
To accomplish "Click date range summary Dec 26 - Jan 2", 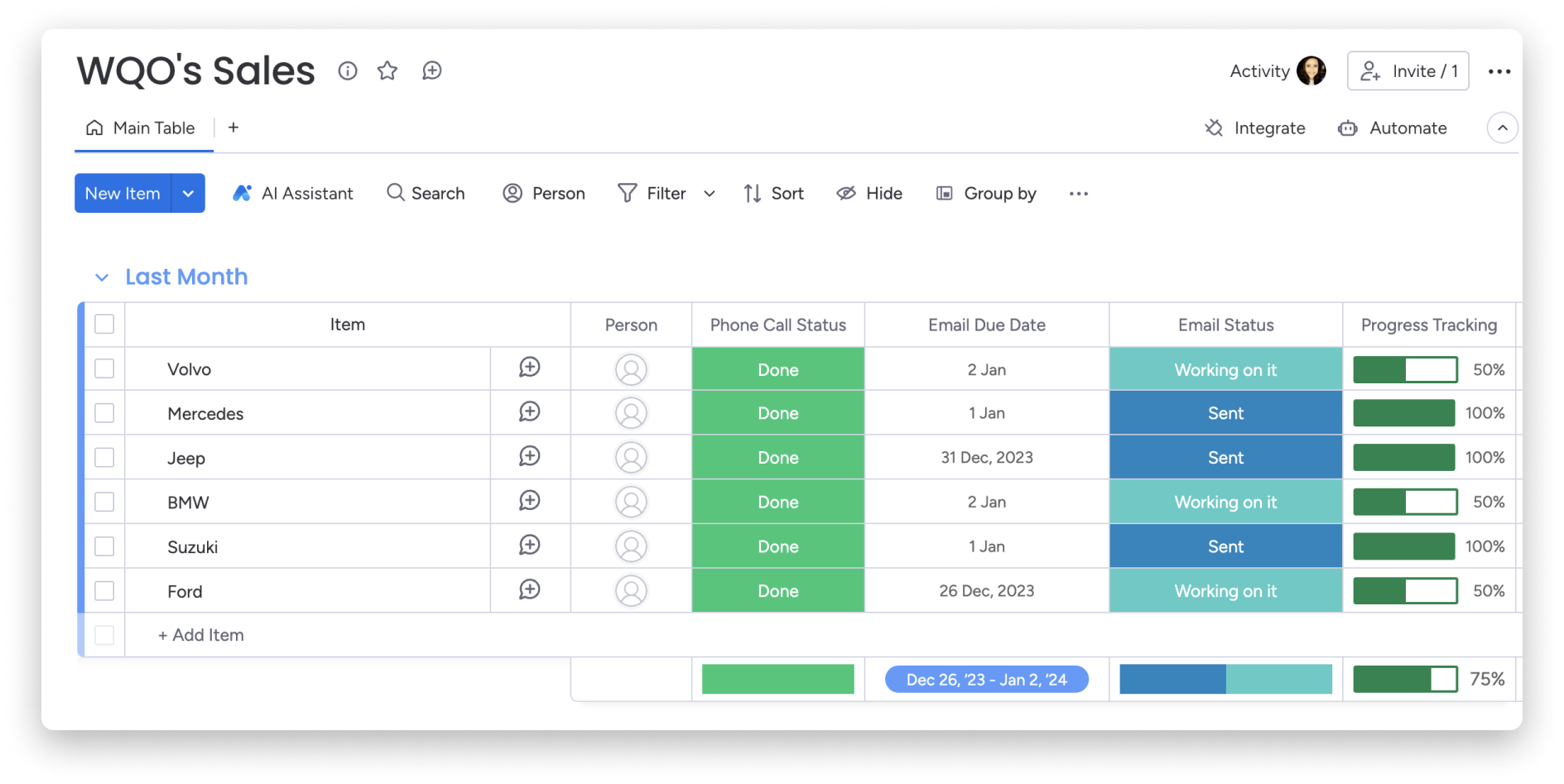I will coord(987,680).
